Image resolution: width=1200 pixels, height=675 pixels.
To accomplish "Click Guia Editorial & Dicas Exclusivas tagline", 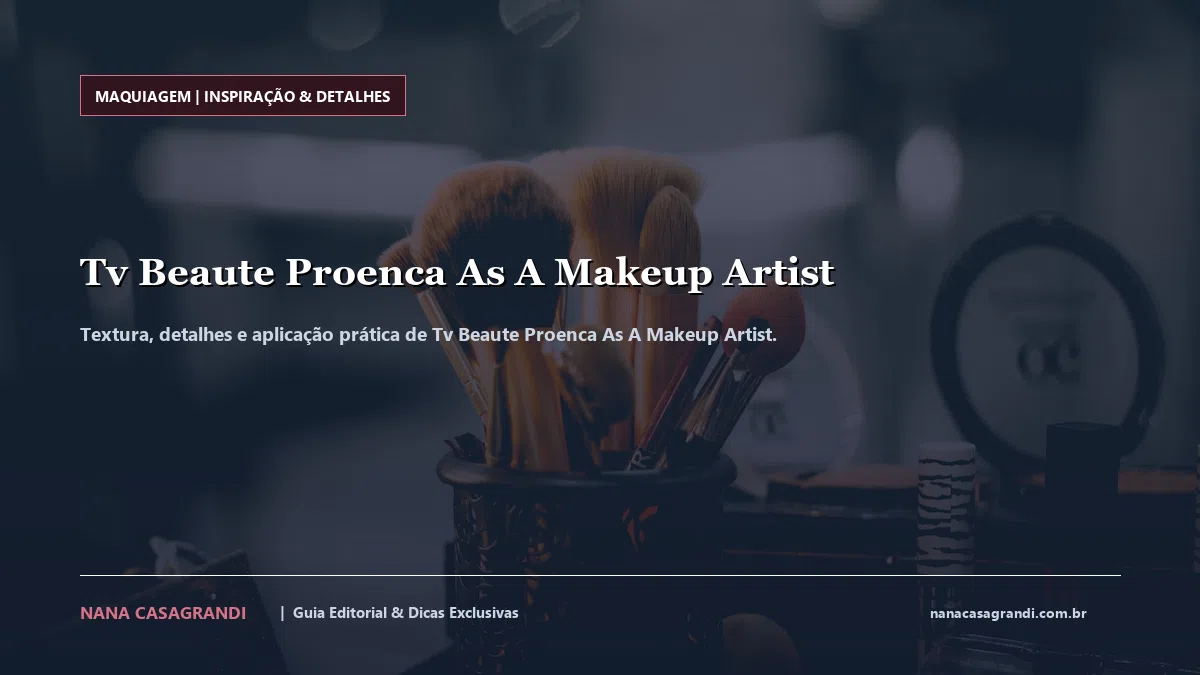I will coord(406,613).
